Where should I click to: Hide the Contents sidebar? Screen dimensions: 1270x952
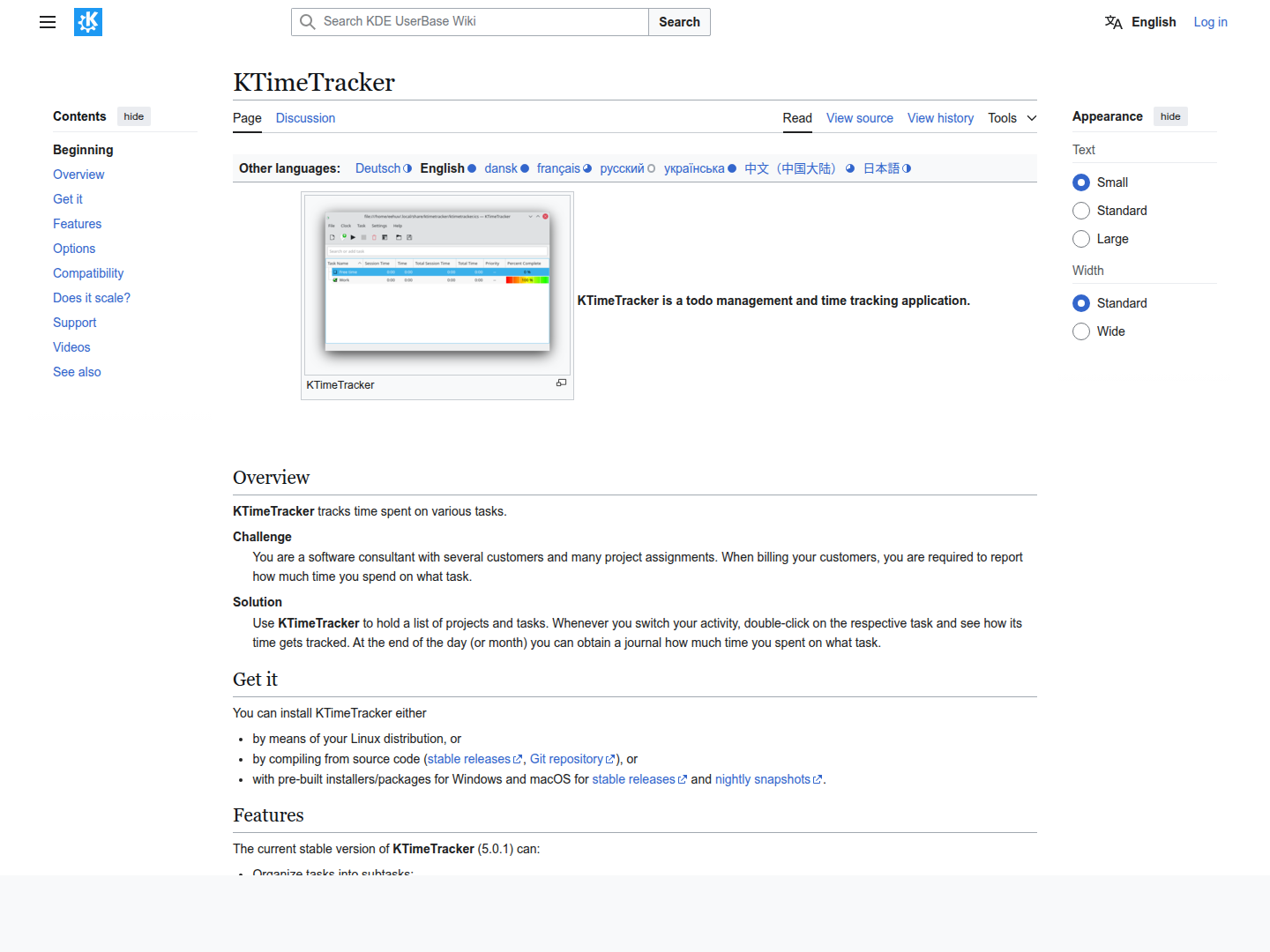click(x=134, y=116)
